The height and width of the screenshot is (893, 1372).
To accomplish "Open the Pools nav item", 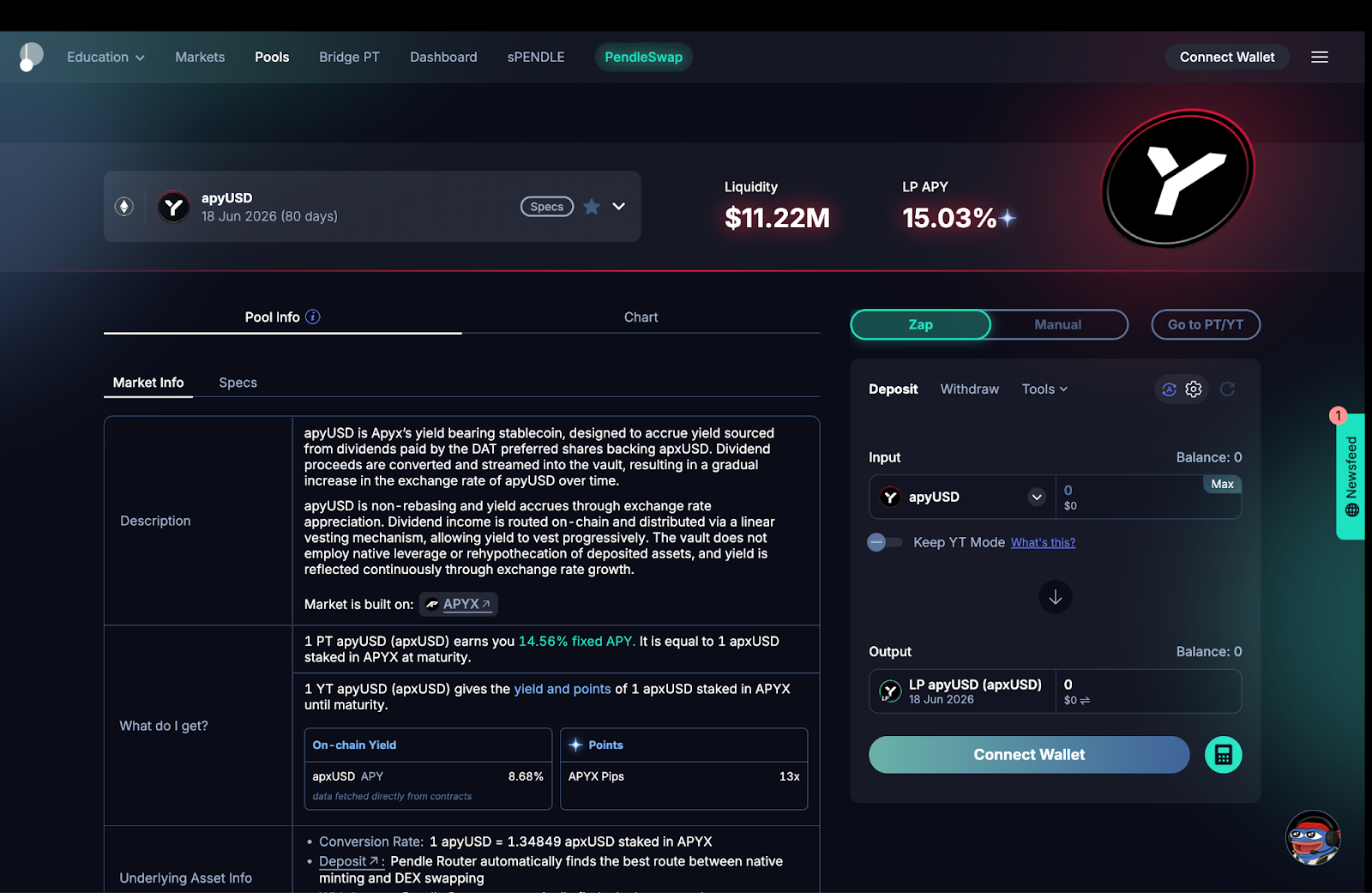I will pyautogui.click(x=272, y=57).
